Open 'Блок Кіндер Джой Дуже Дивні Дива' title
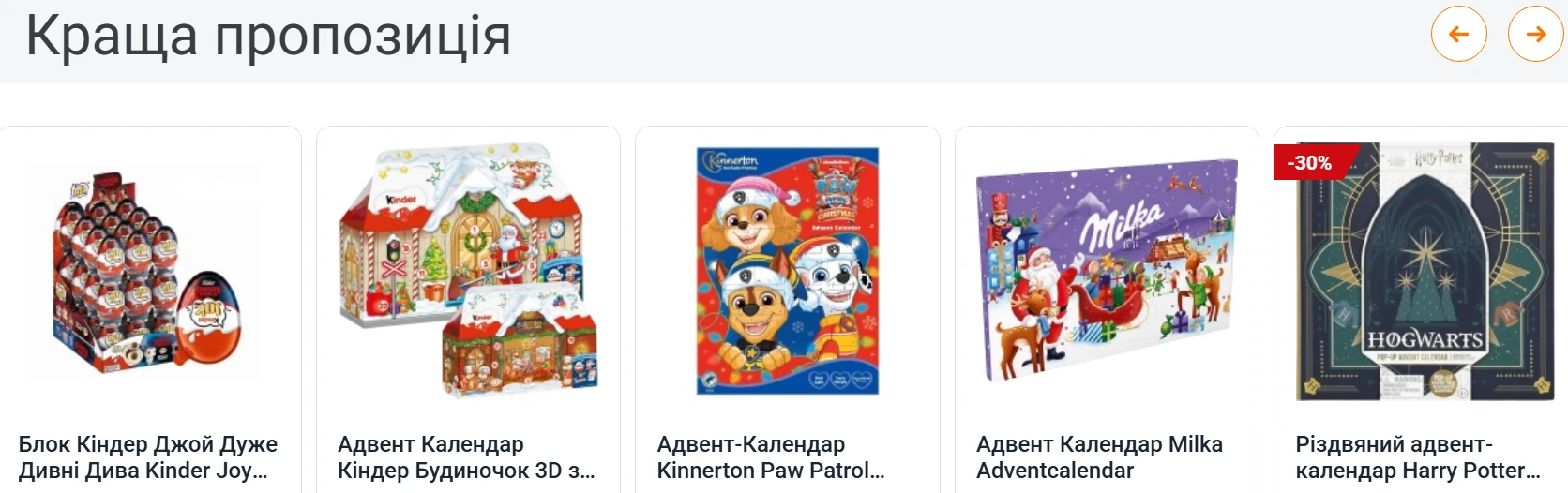 point(148,457)
